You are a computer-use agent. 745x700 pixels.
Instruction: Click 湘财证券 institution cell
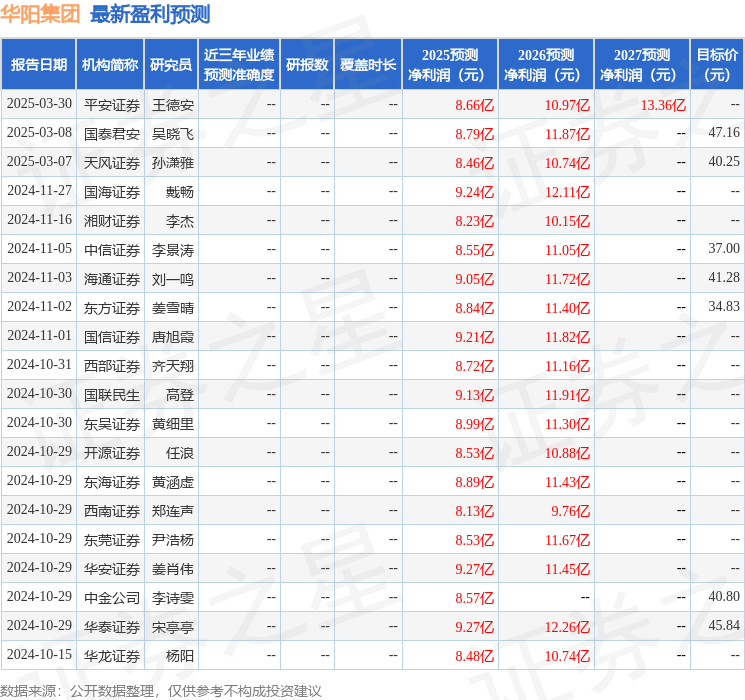[112, 221]
